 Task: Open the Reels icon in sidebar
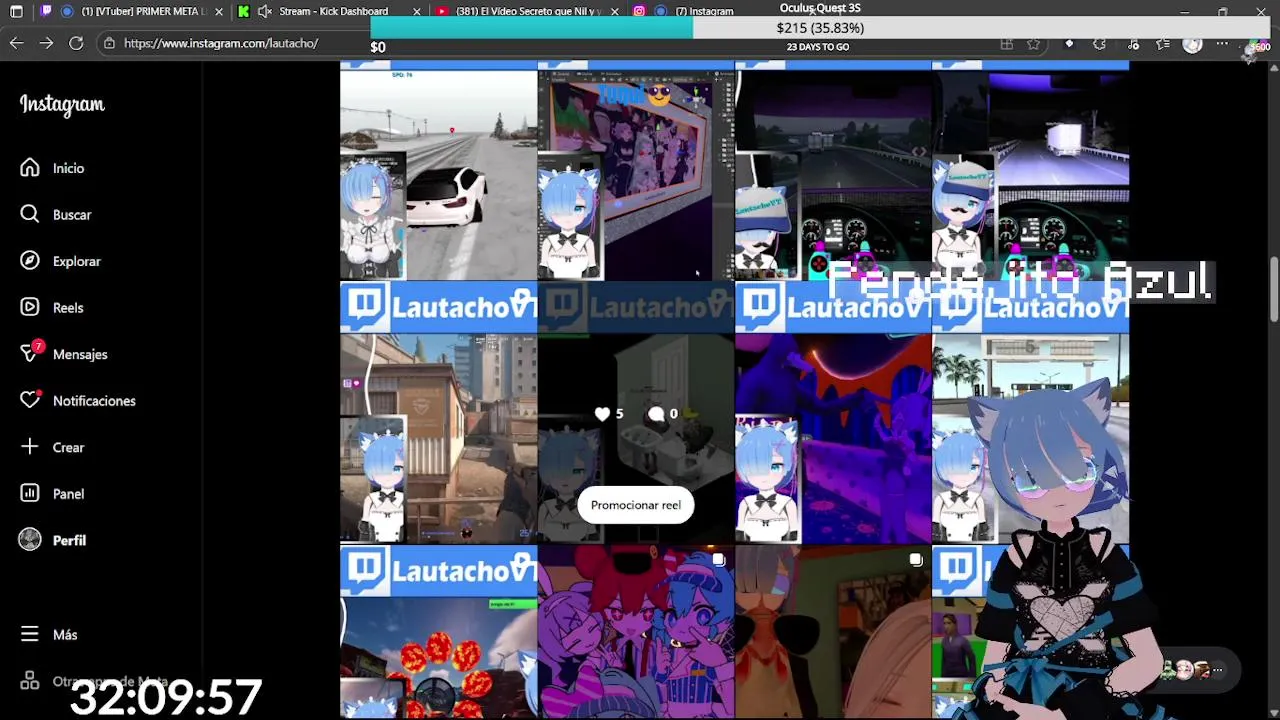pos(30,307)
